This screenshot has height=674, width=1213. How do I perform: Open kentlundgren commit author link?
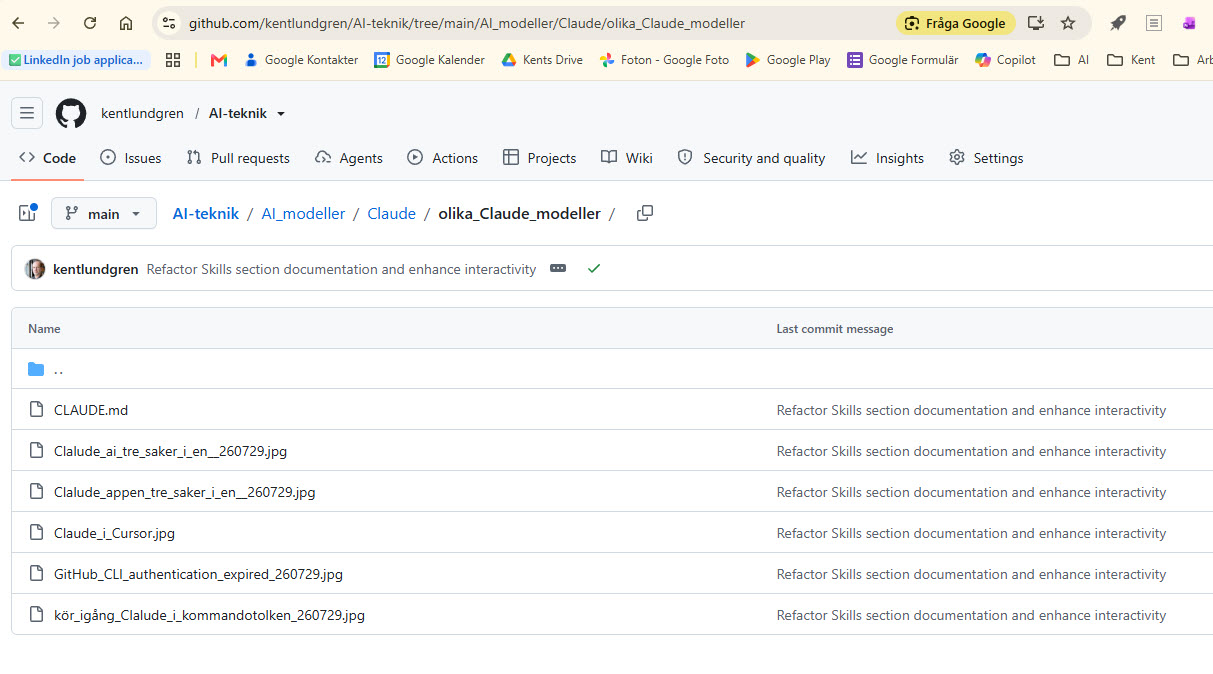coord(96,269)
